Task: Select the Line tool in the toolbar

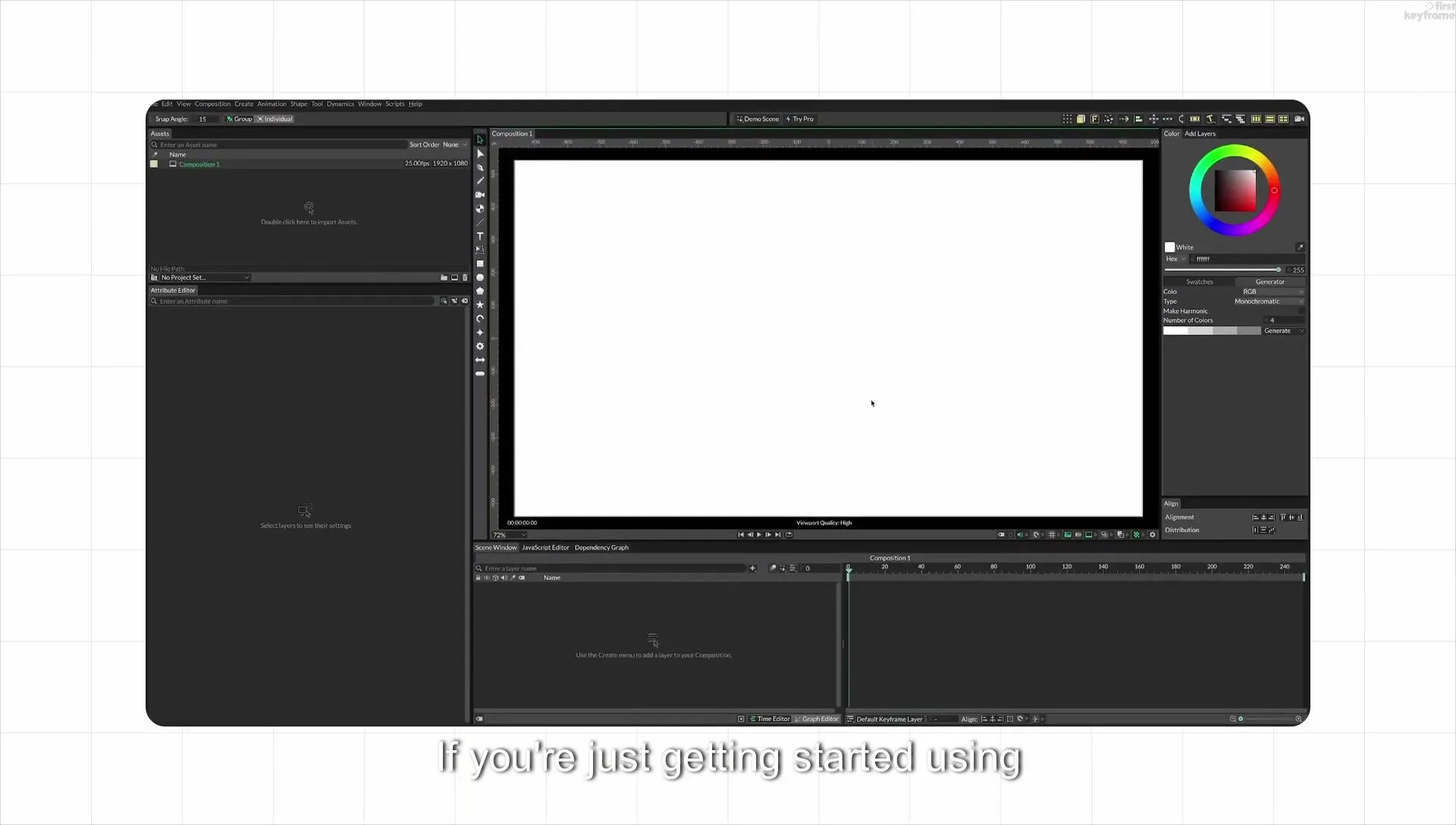Action: coord(480,223)
